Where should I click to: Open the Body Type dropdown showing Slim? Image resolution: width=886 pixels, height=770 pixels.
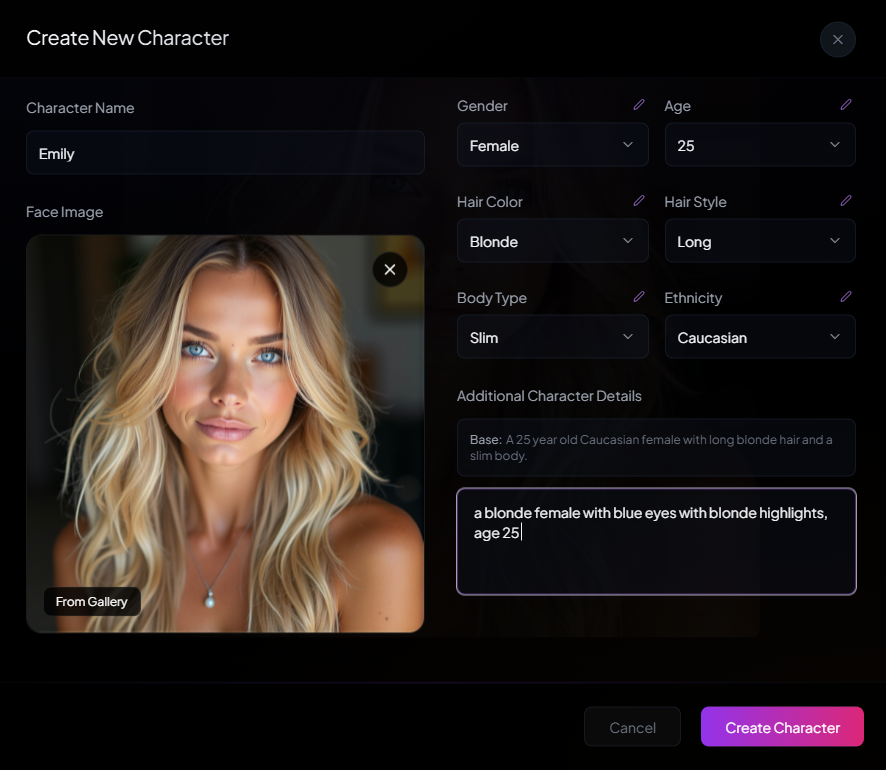pyautogui.click(x=552, y=338)
